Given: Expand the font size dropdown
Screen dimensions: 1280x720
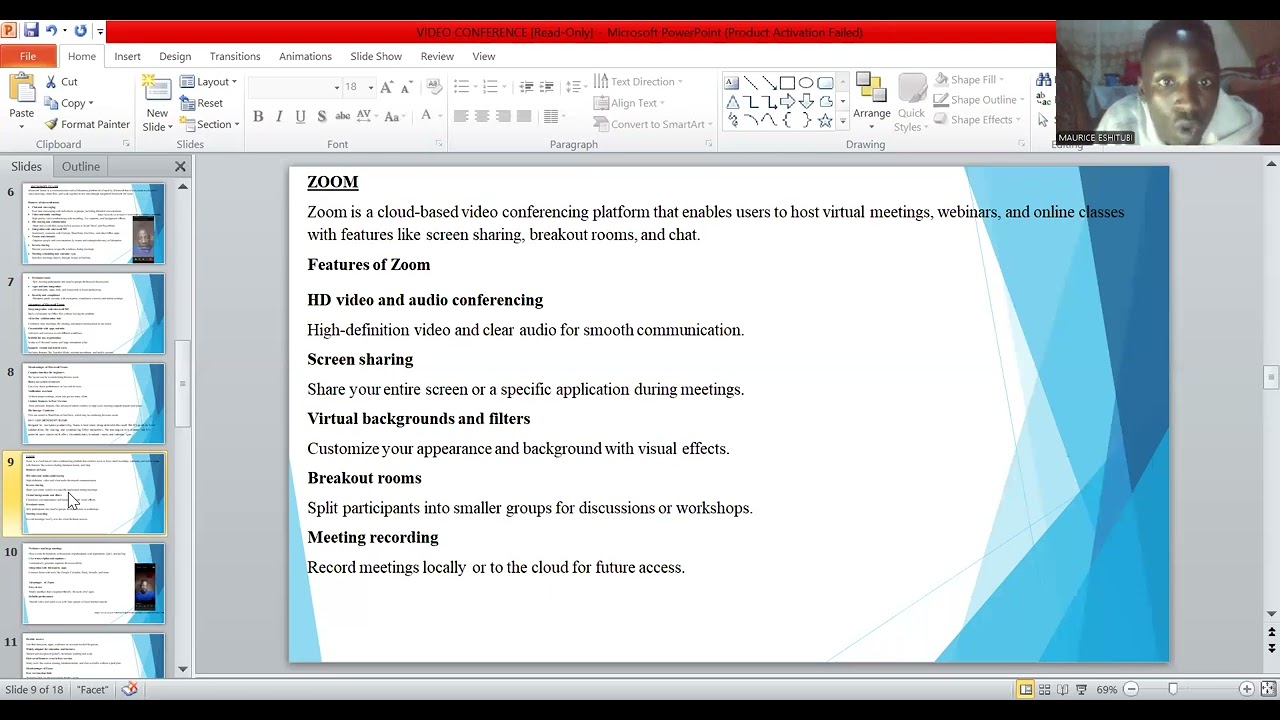Looking at the screenshot, I should point(370,88).
